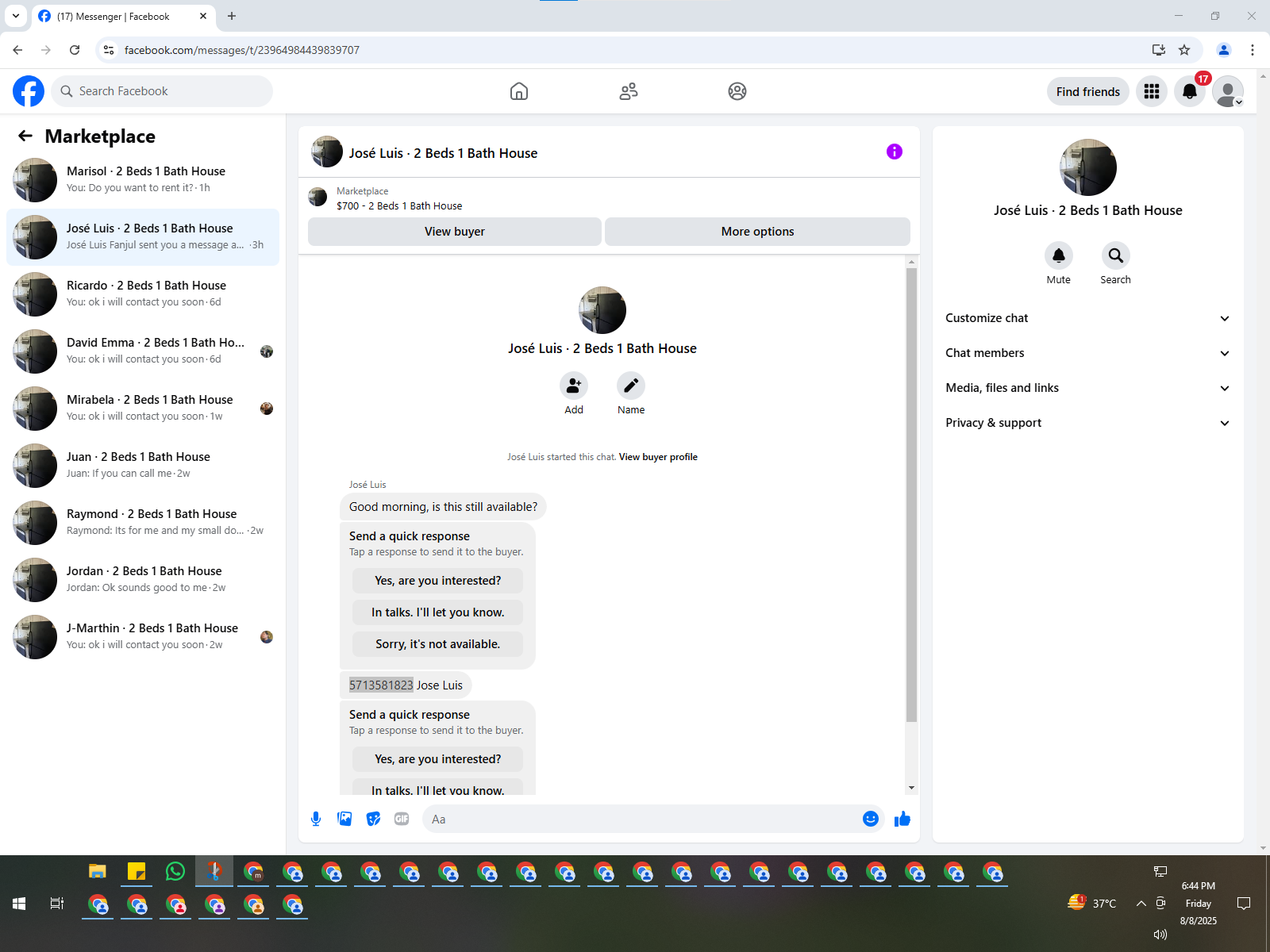Click the Aa message input field
1270x952 pixels.
pyautogui.click(x=640, y=819)
